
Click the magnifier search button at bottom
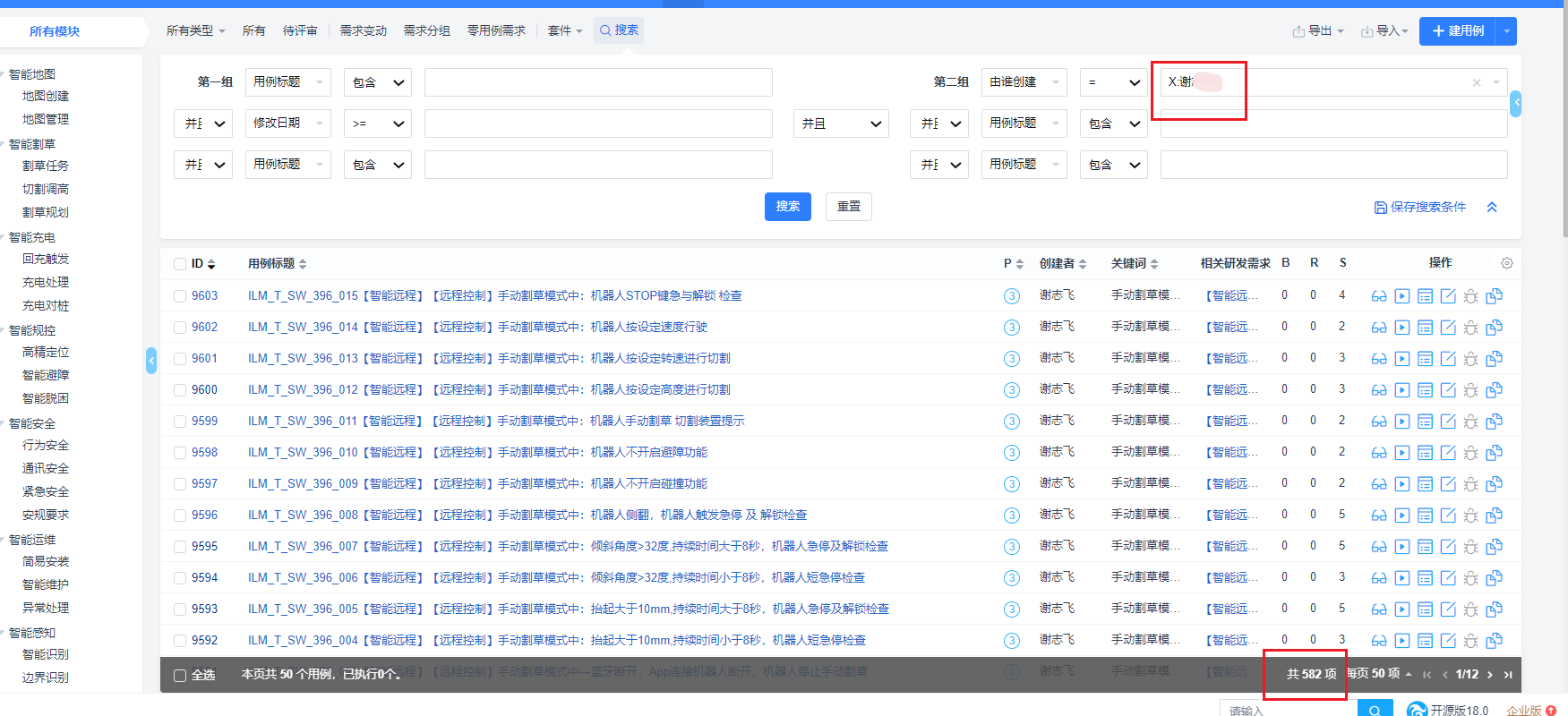[1375, 710]
